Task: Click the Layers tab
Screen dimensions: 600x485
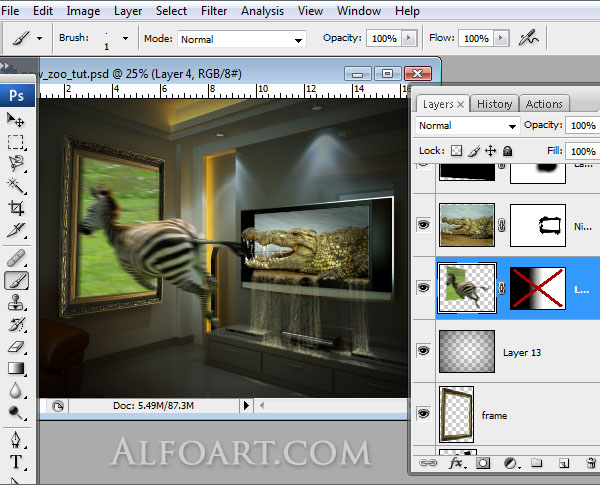Action: (x=442, y=104)
